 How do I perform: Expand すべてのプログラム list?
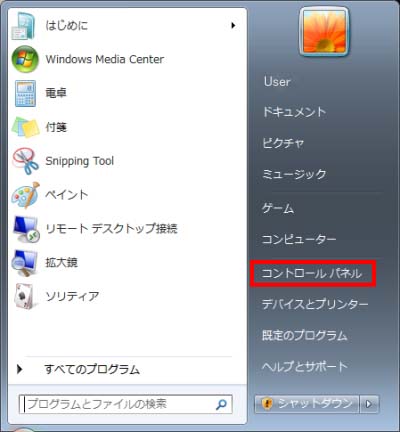click(79, 369)
